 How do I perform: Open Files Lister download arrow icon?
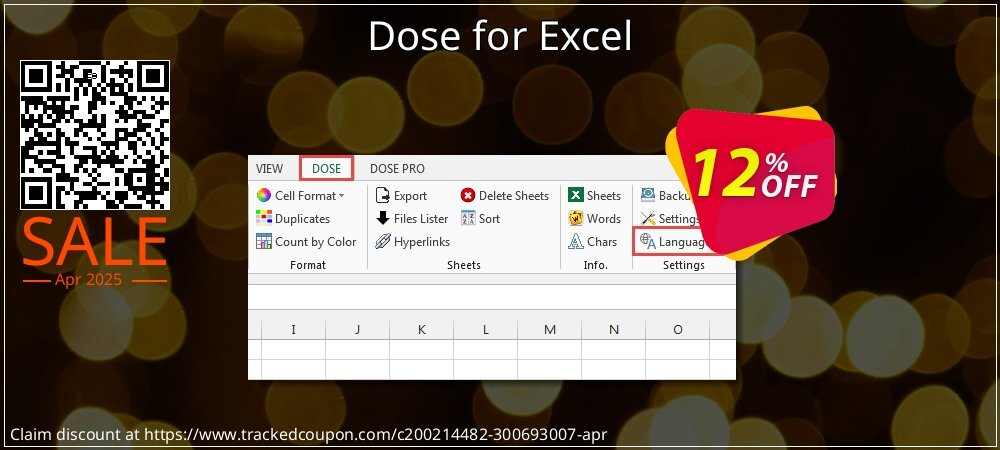(x=383, y=219)
